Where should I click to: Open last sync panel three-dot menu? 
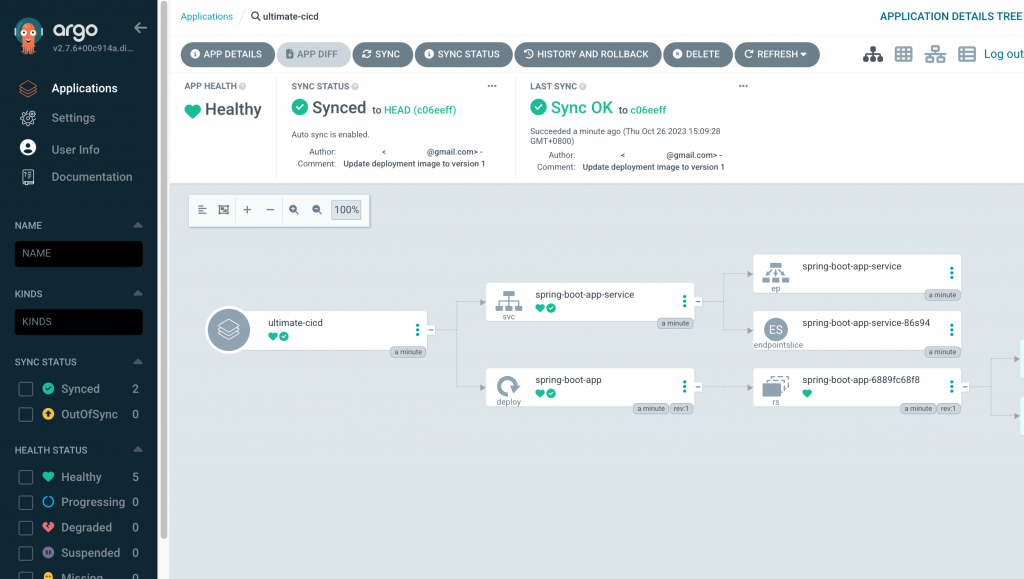[x=743, y=86]
